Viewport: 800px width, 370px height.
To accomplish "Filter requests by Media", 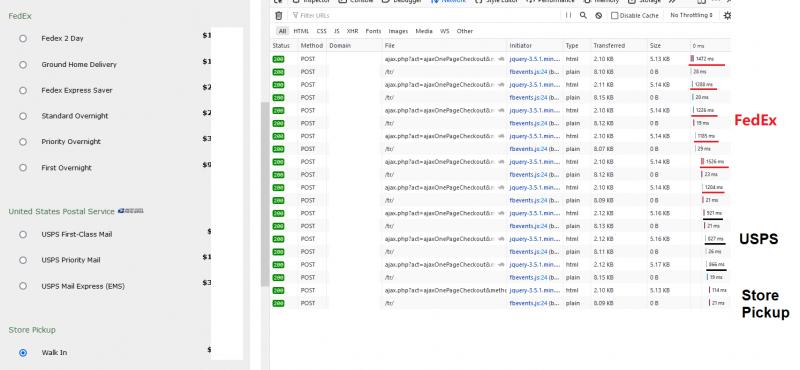I will coord(424,31).
